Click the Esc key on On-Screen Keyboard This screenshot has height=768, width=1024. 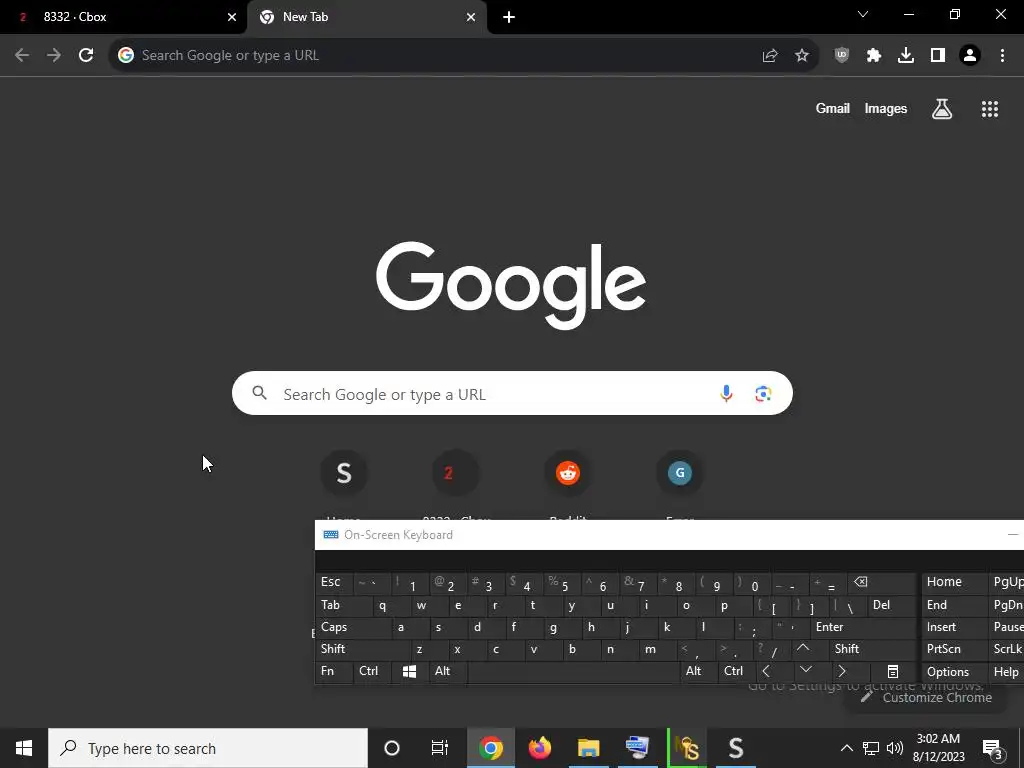click(334, 583)
